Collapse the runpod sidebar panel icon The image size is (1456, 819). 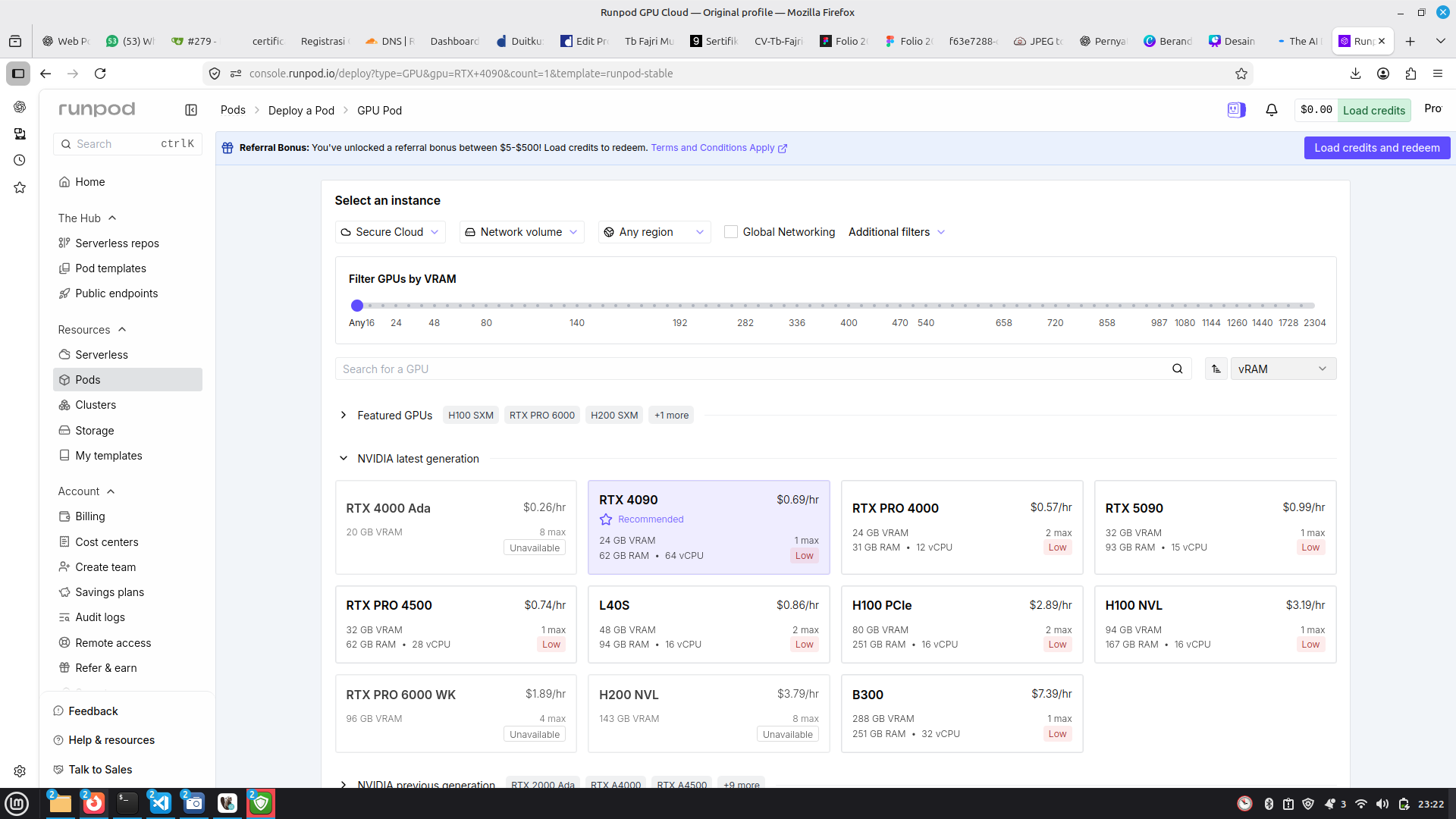coord(191,110)
